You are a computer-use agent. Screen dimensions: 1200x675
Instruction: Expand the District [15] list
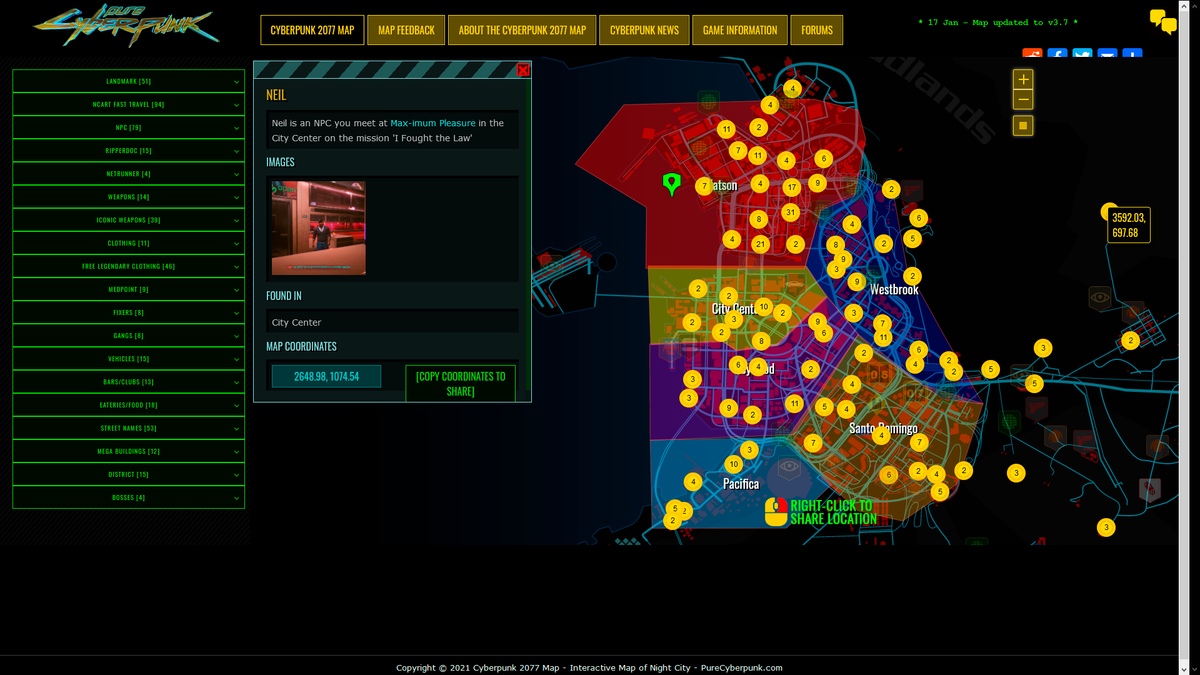coord(128,474)
